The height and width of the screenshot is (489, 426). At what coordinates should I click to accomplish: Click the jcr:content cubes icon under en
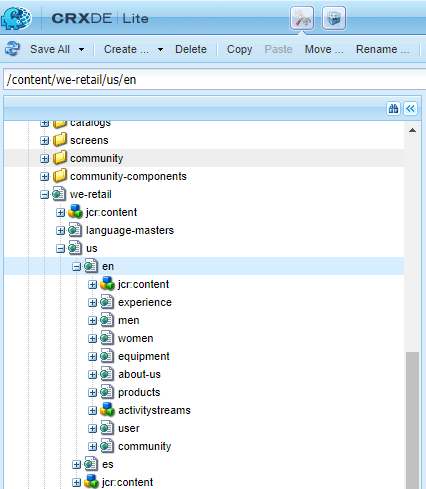coord(107,284)
